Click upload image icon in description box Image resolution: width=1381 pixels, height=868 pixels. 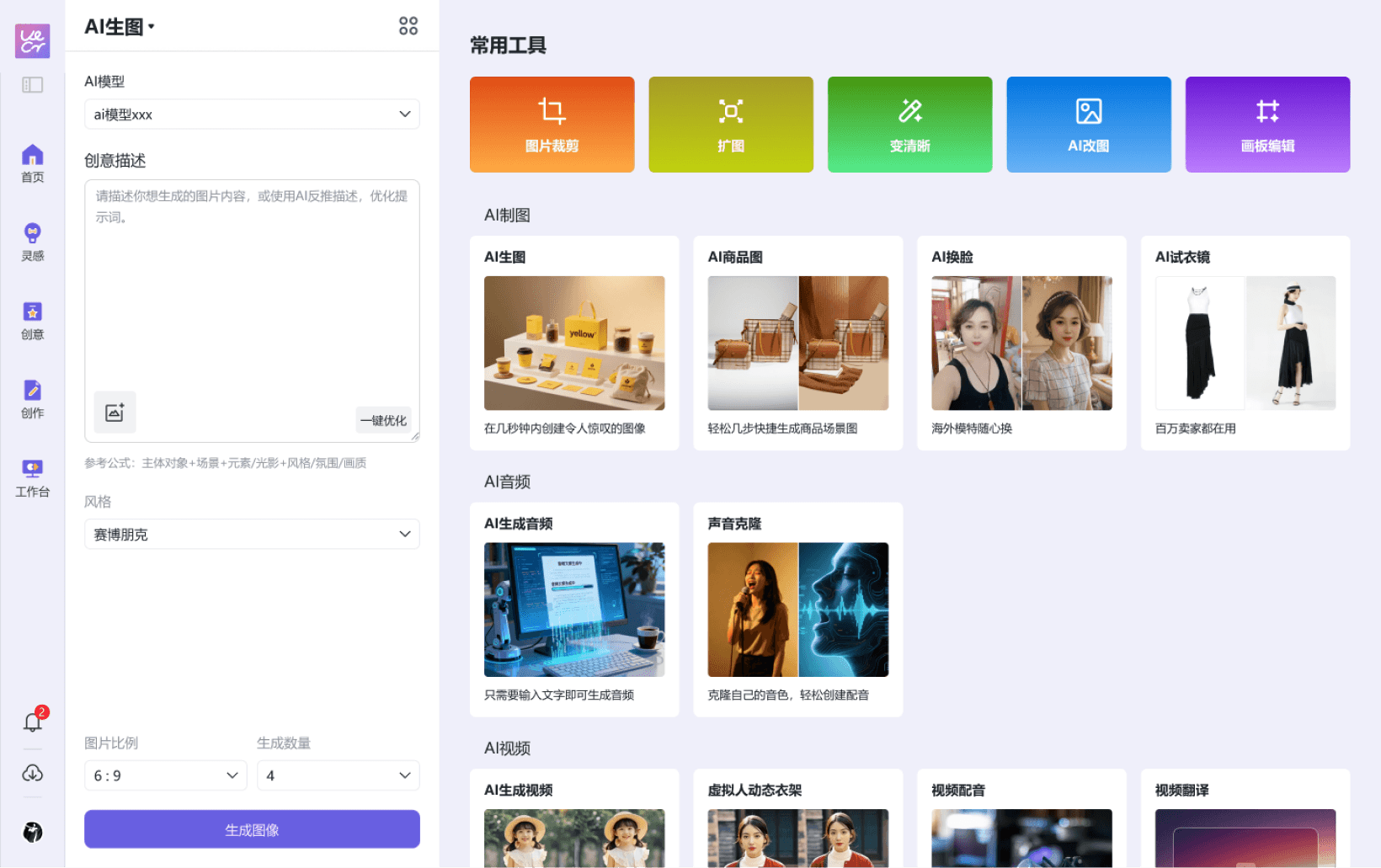tap(115, 412)
